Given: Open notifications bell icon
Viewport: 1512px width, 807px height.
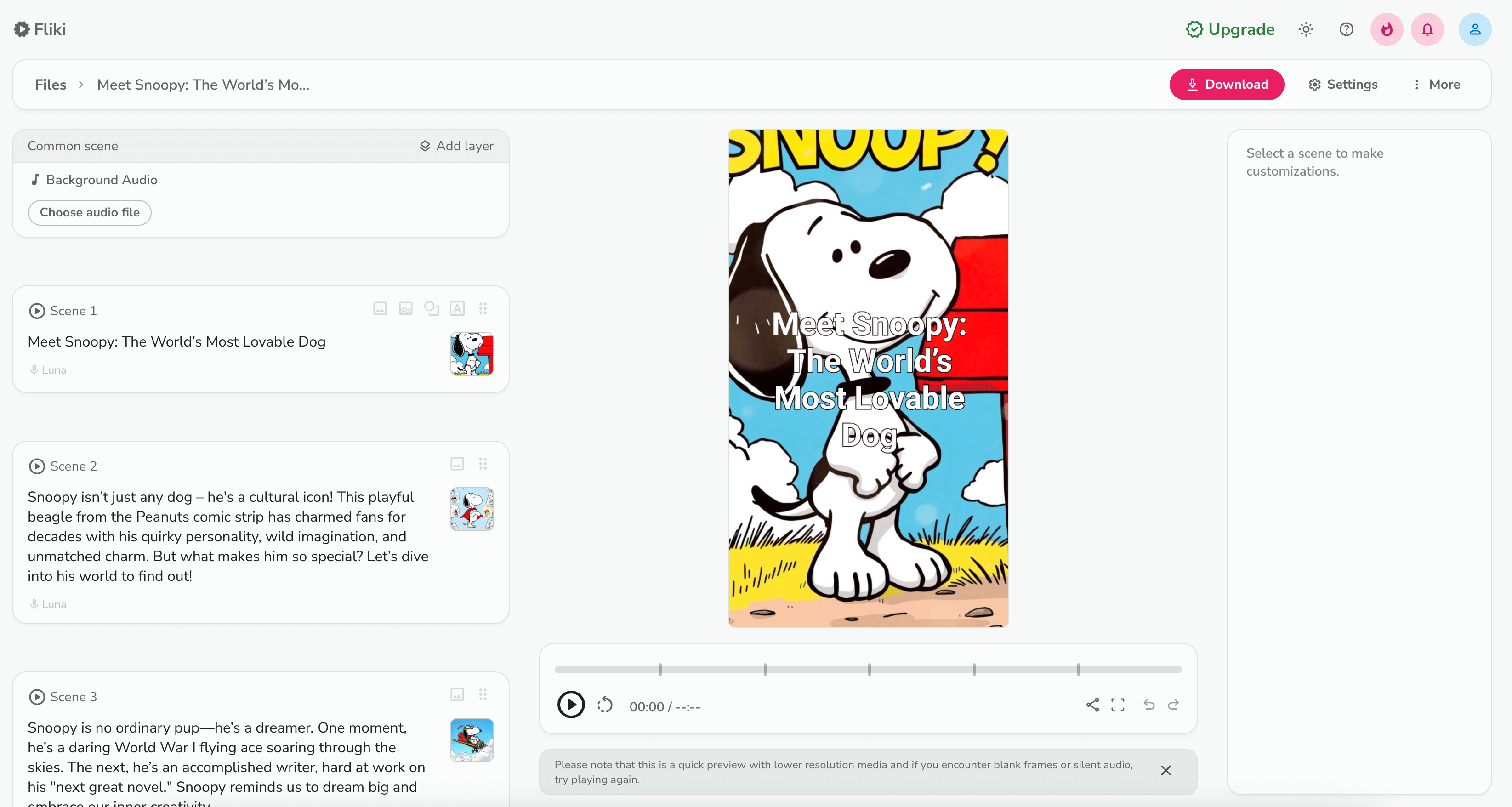Looking at the screenshot, I should (1427, 29).
